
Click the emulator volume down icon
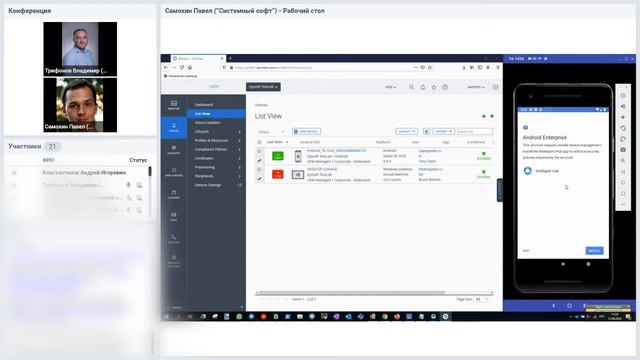click(x=623, y=117)
